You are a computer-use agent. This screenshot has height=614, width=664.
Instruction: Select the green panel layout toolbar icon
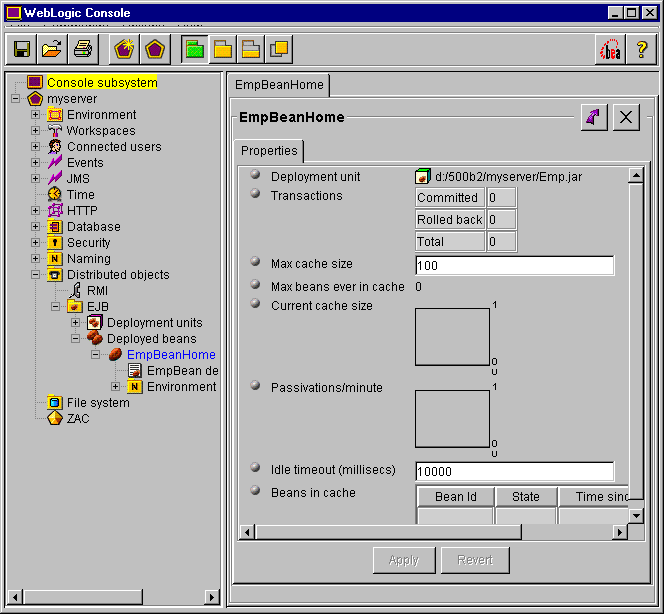click(195, 50)
